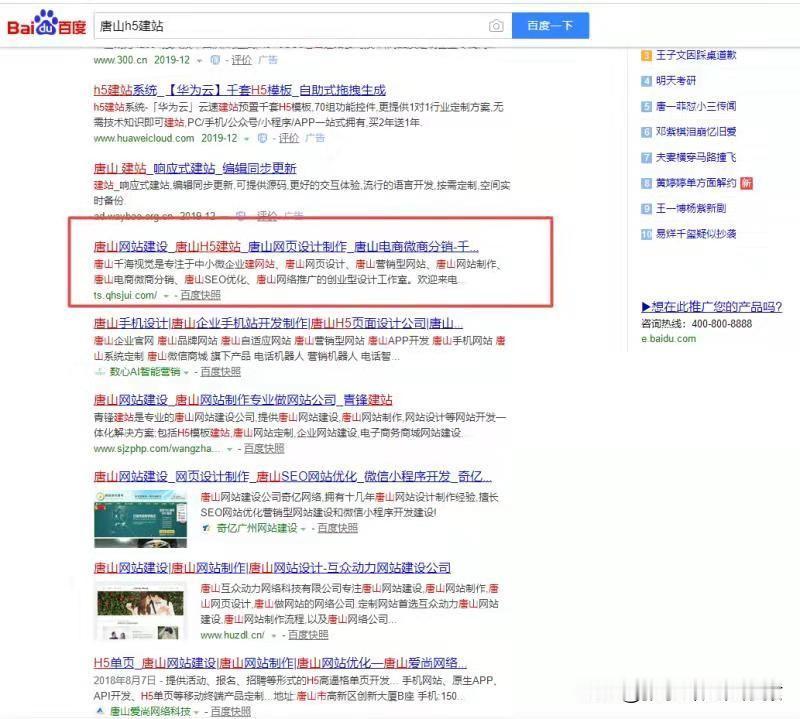Open the 互众动力网站建设公司 result title
The height and width of the screenshot is (719, 800).
point(272,567)
